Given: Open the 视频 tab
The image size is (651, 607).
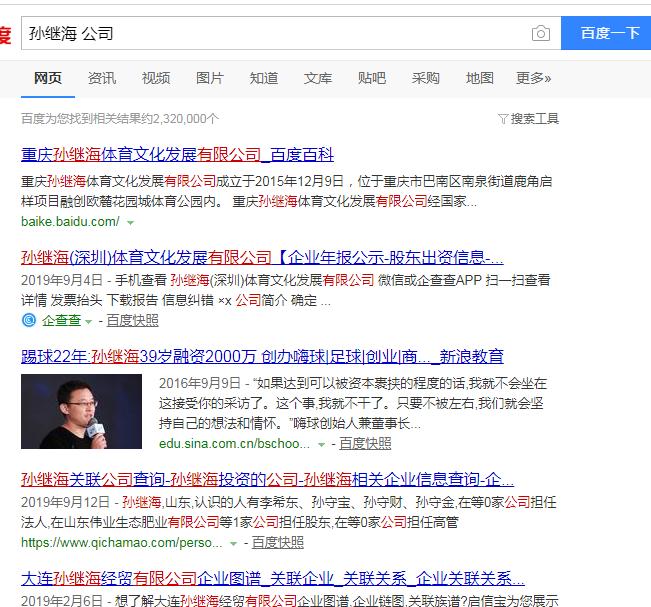Looking at the screenshot, I should click(x=156, y=78).
